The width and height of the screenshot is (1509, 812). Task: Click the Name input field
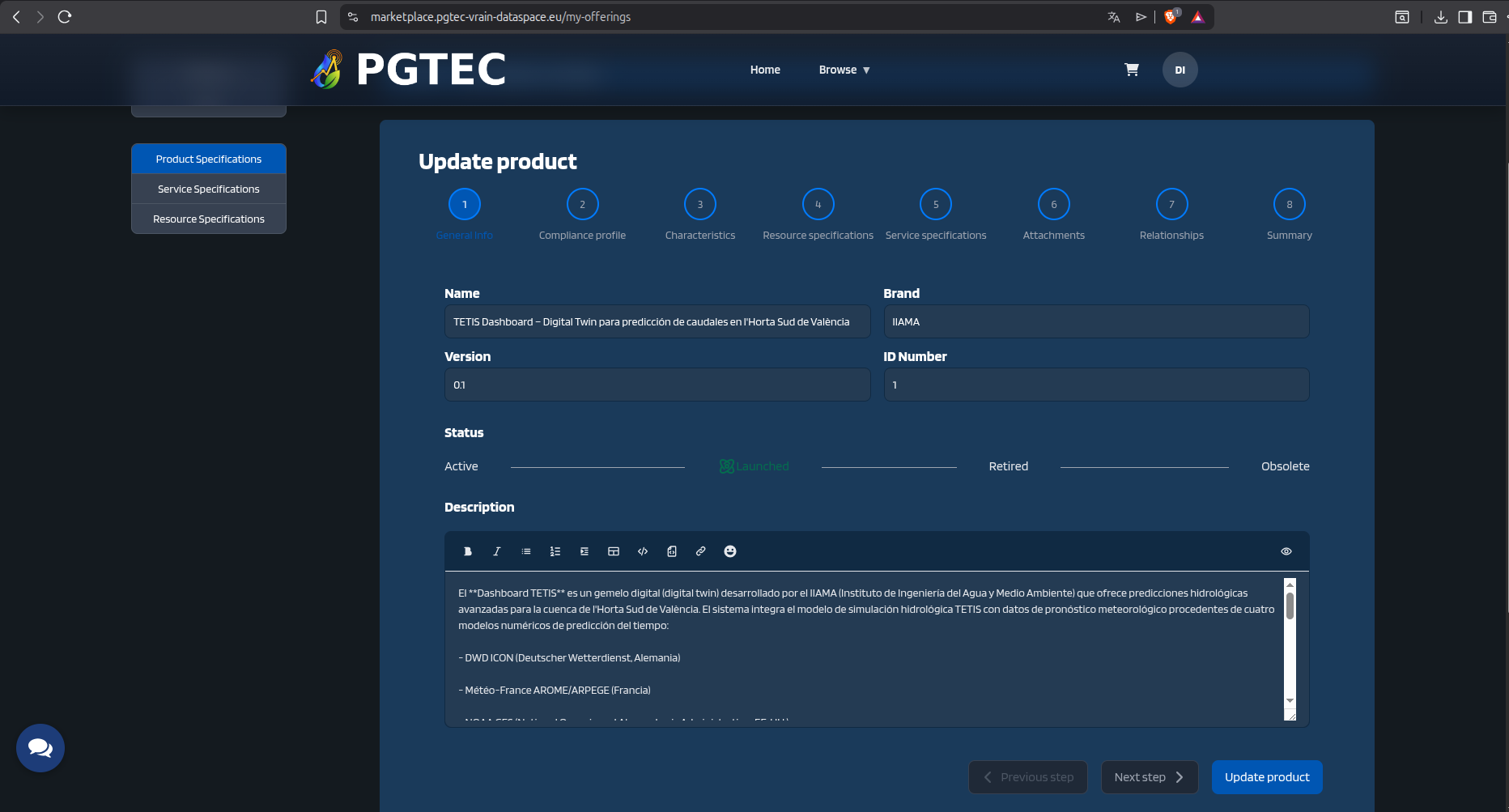point(657,321)
